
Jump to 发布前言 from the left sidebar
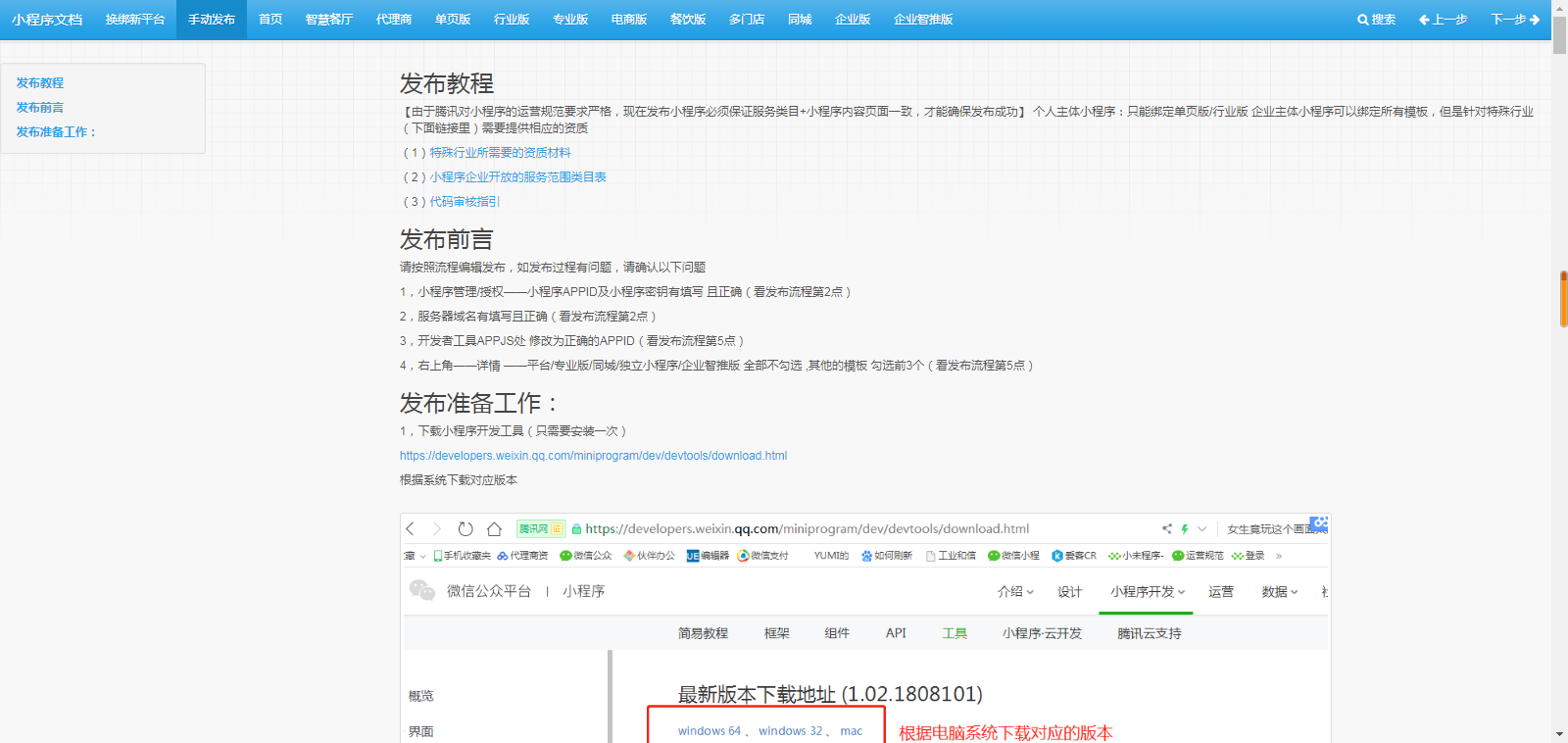[40, 108]
